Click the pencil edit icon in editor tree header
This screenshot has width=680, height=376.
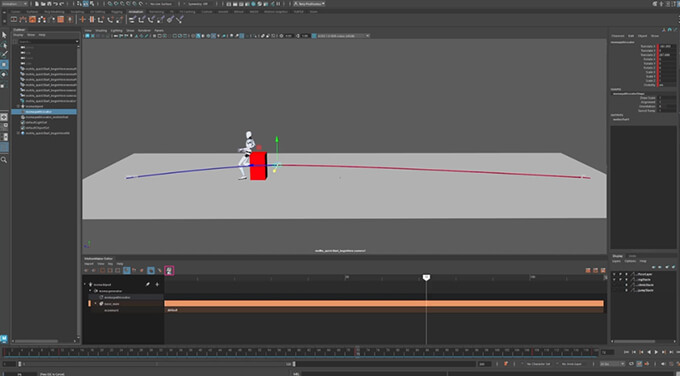click(148, 284)
